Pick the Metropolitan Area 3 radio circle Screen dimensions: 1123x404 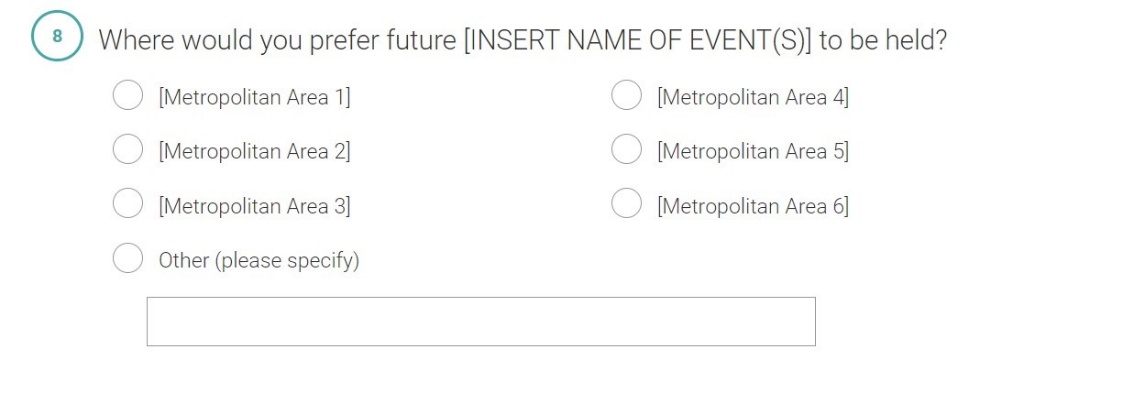click(x=127, y=205)
